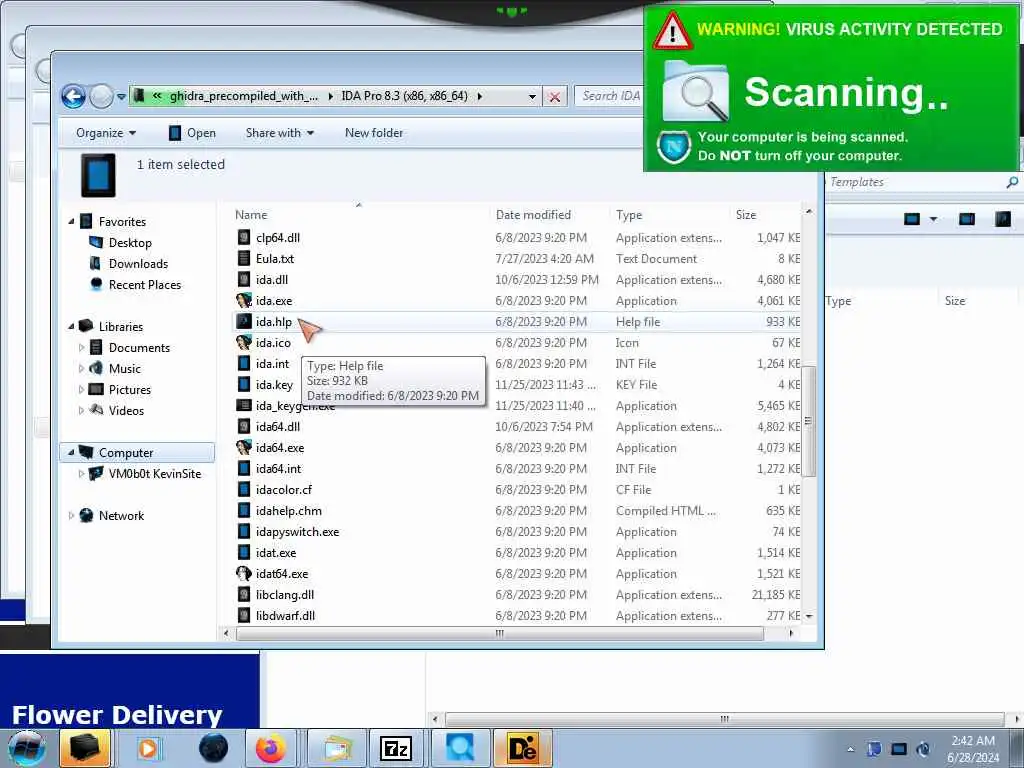The width and height of the screenshot is (1024, 768).
Task: Select the Pictures library
Action: pos(129,389)
